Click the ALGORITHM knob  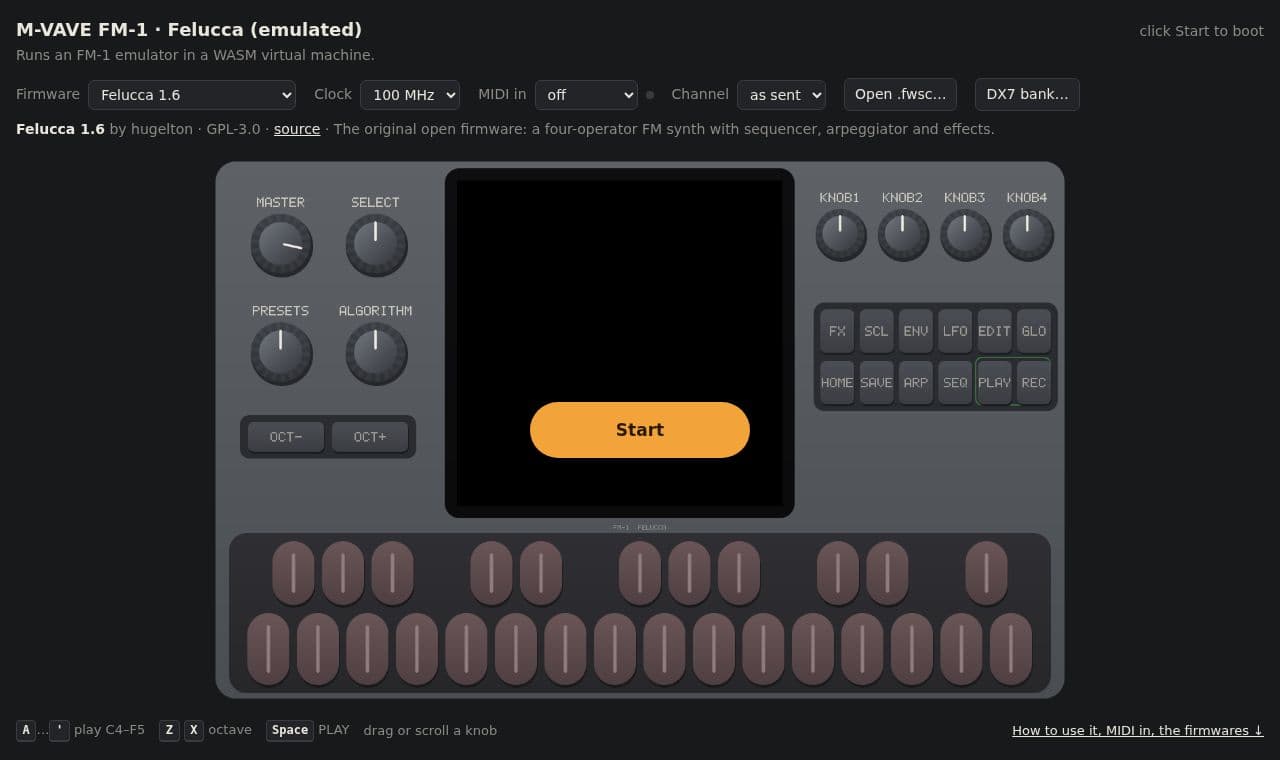coord(376,354)
